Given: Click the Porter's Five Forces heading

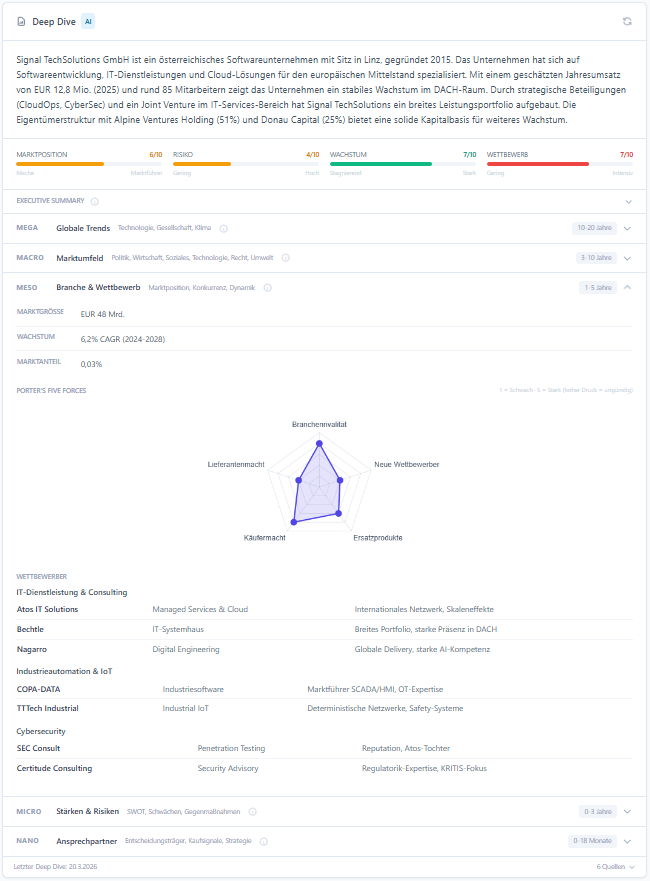Looking at the screenshot, I should pos(51,390).
